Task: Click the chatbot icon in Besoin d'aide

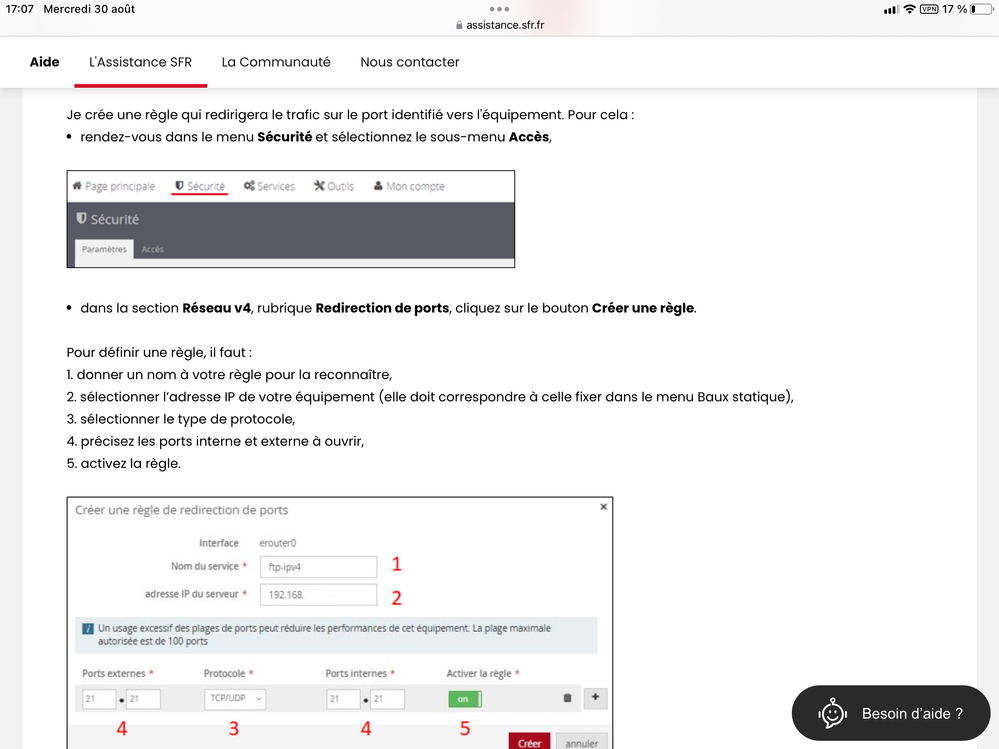Action: [832, 713]
